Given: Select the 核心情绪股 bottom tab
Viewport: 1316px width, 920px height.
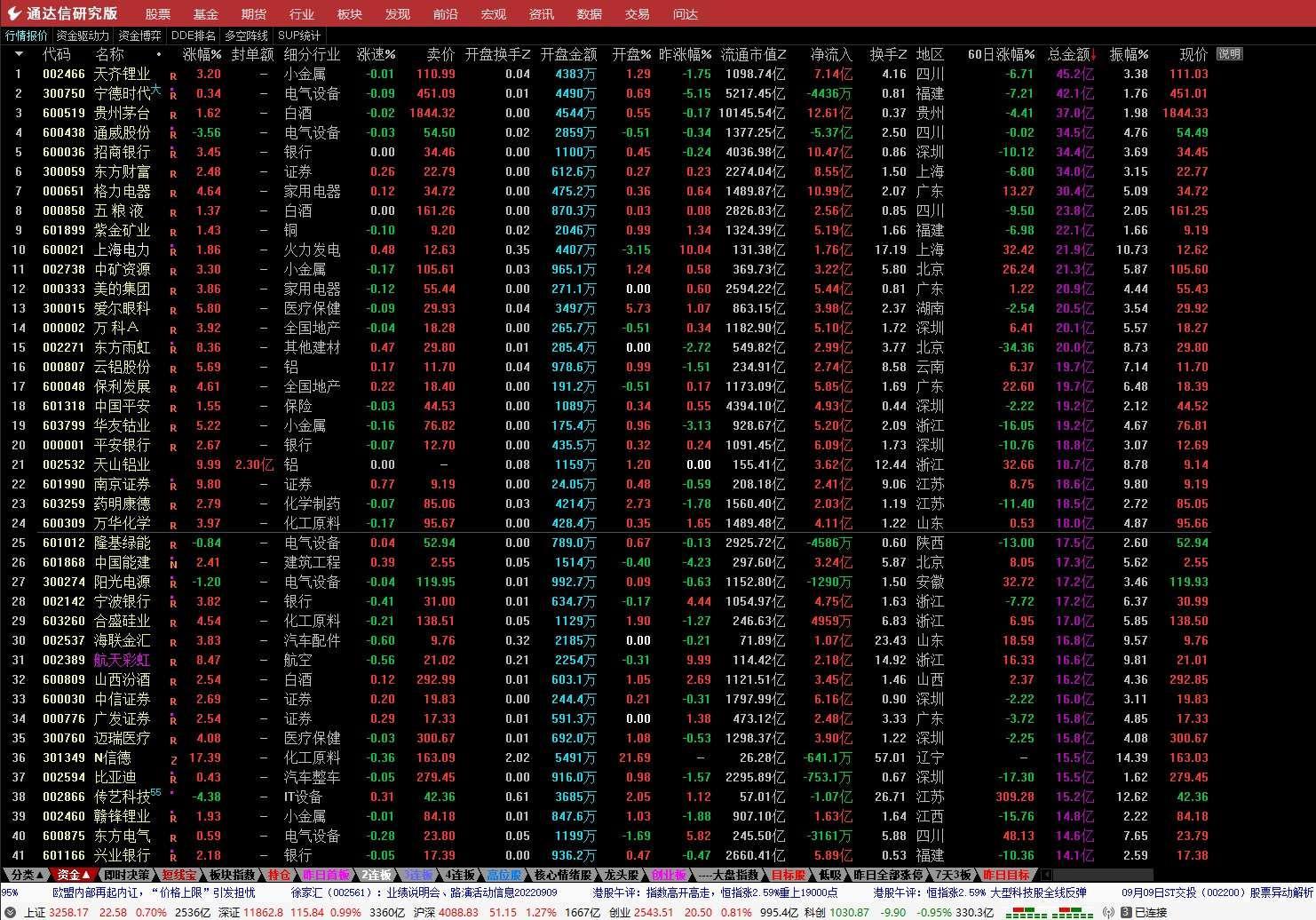Looking at the screenshot, I should [x=562, y=875].
